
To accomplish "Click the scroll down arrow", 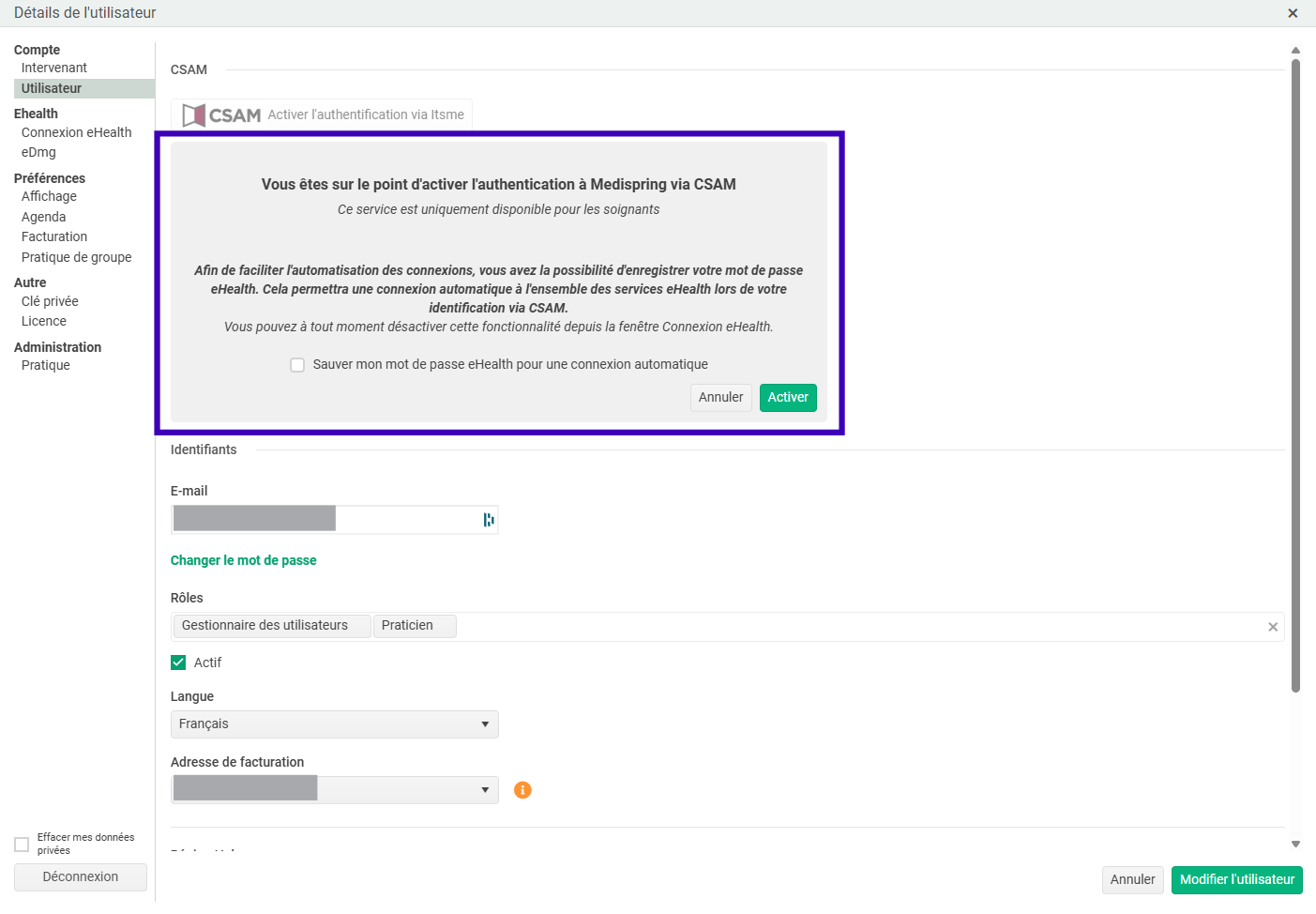I will coord(1295,844).
